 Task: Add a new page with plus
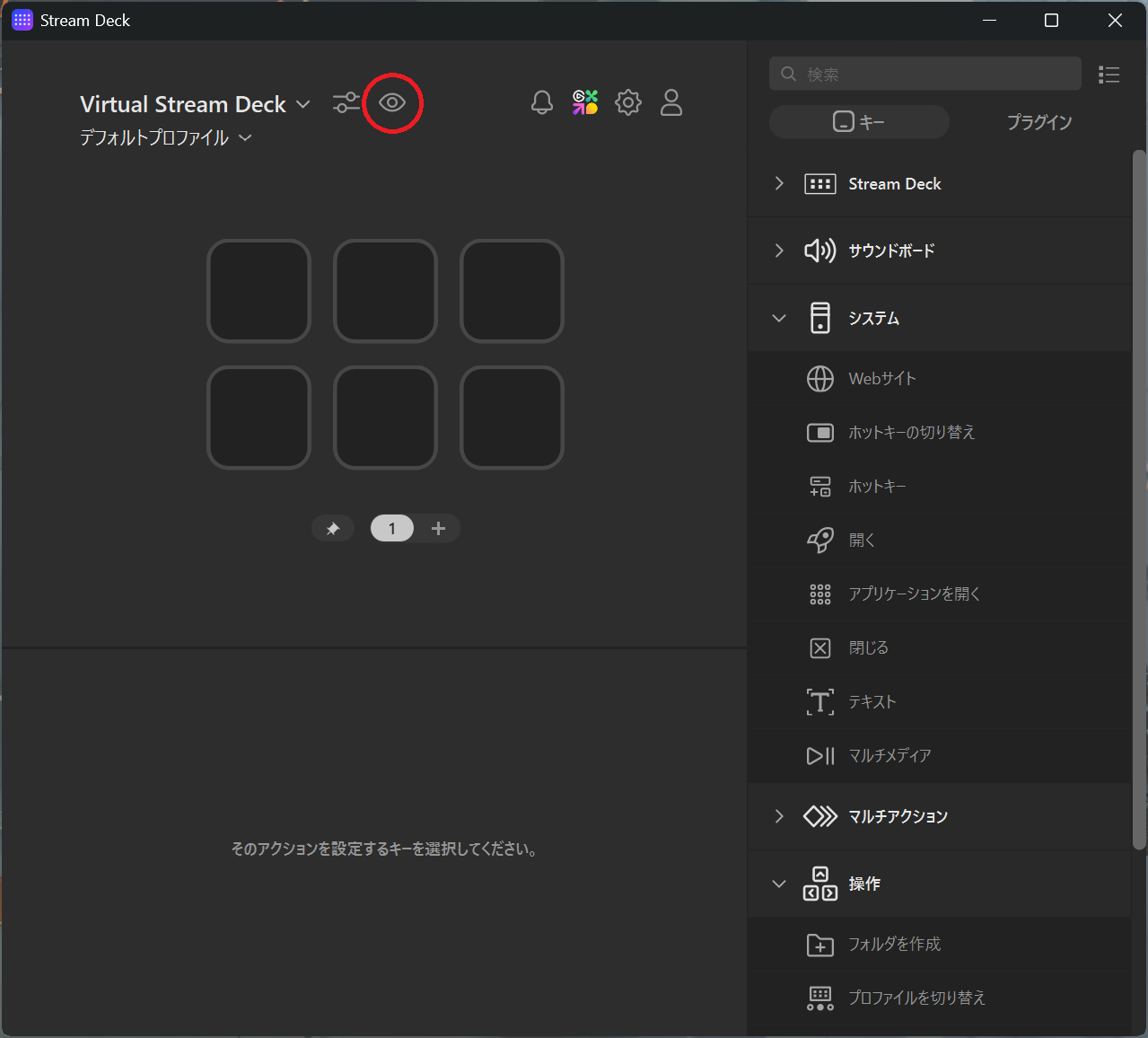pos(438,529)
